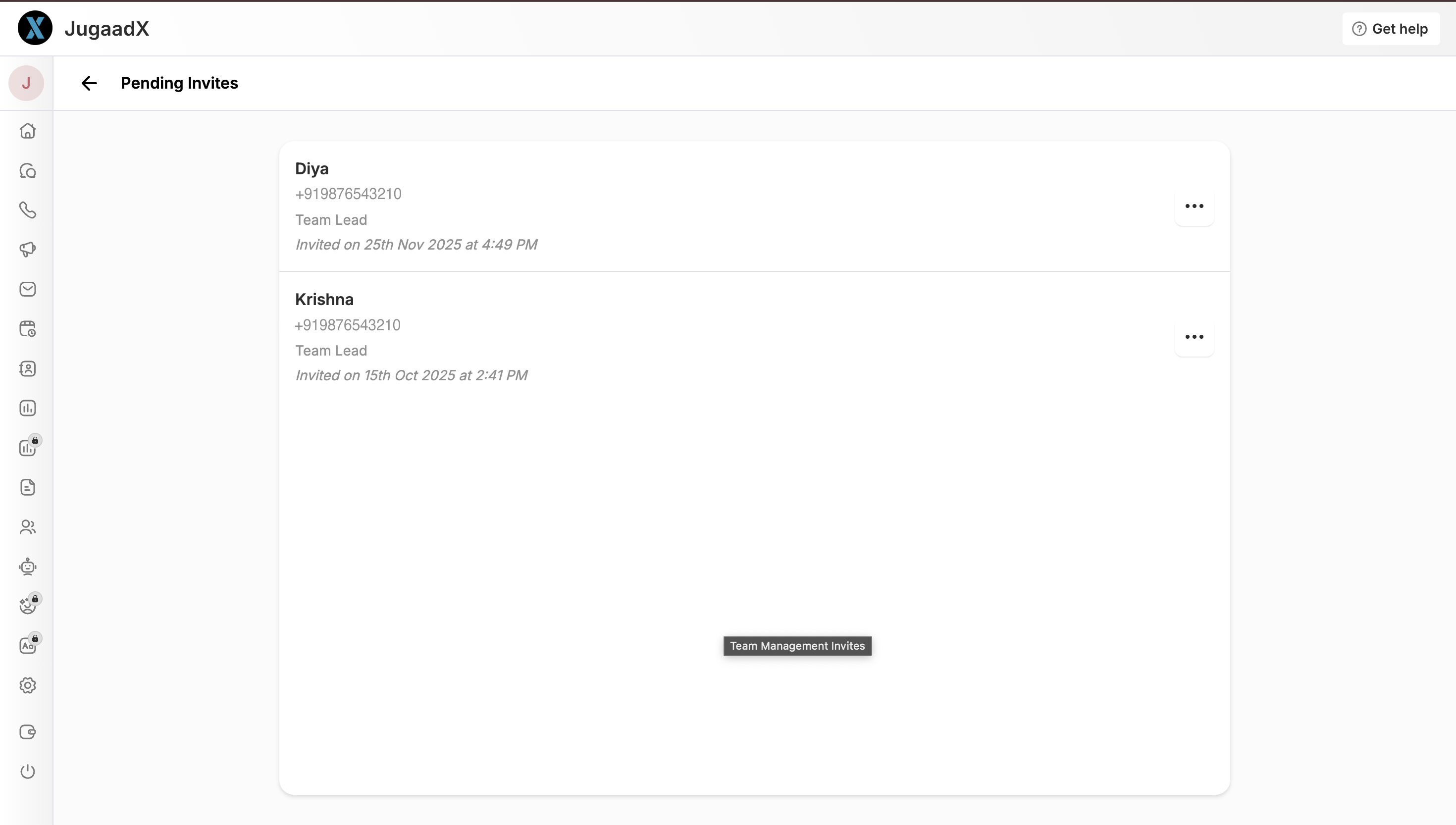The image size is (1456, 825).
Task: Open the document file sidebar icon
Action: [x=27, y=487]
